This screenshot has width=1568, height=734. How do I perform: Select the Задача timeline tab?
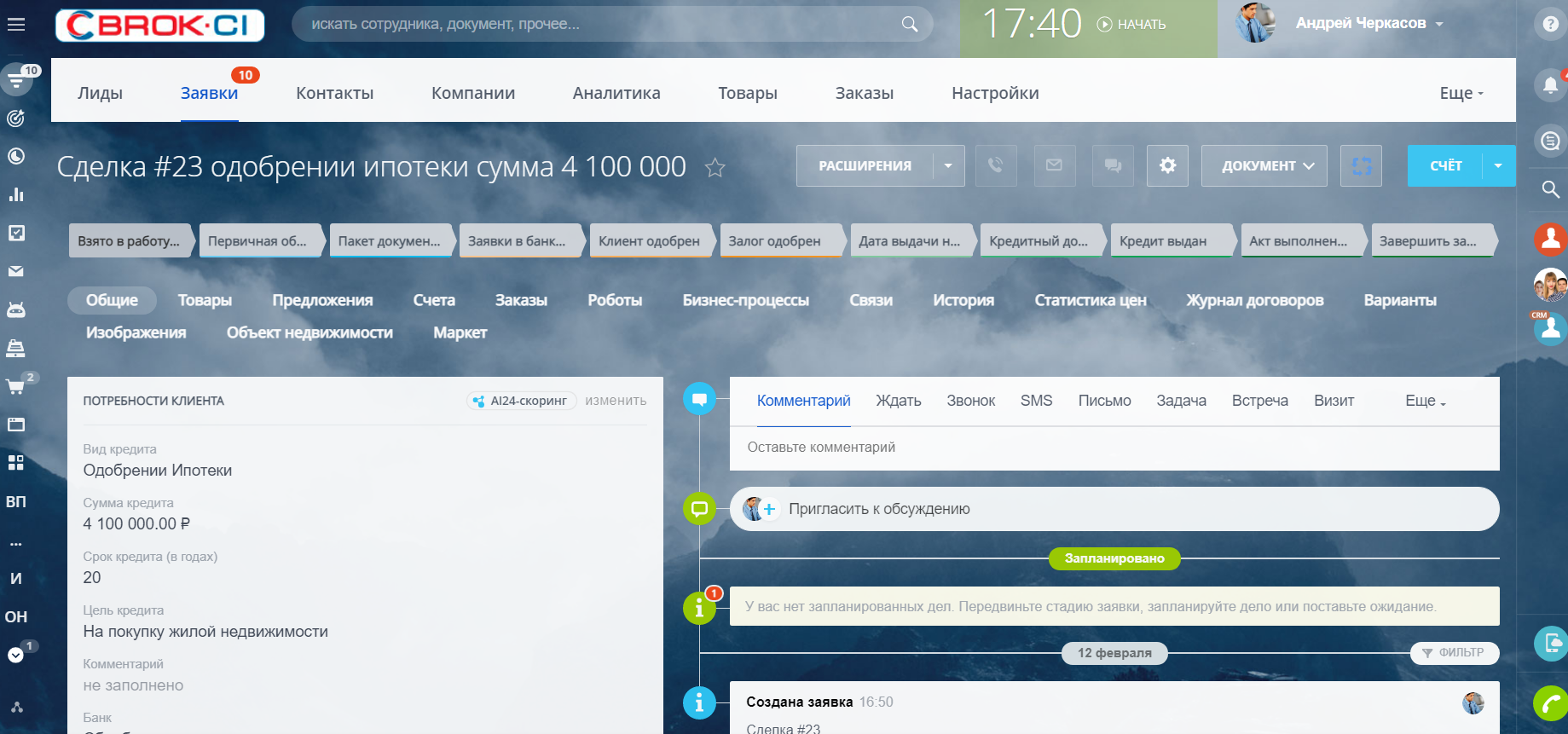(x=1181, y=401)
